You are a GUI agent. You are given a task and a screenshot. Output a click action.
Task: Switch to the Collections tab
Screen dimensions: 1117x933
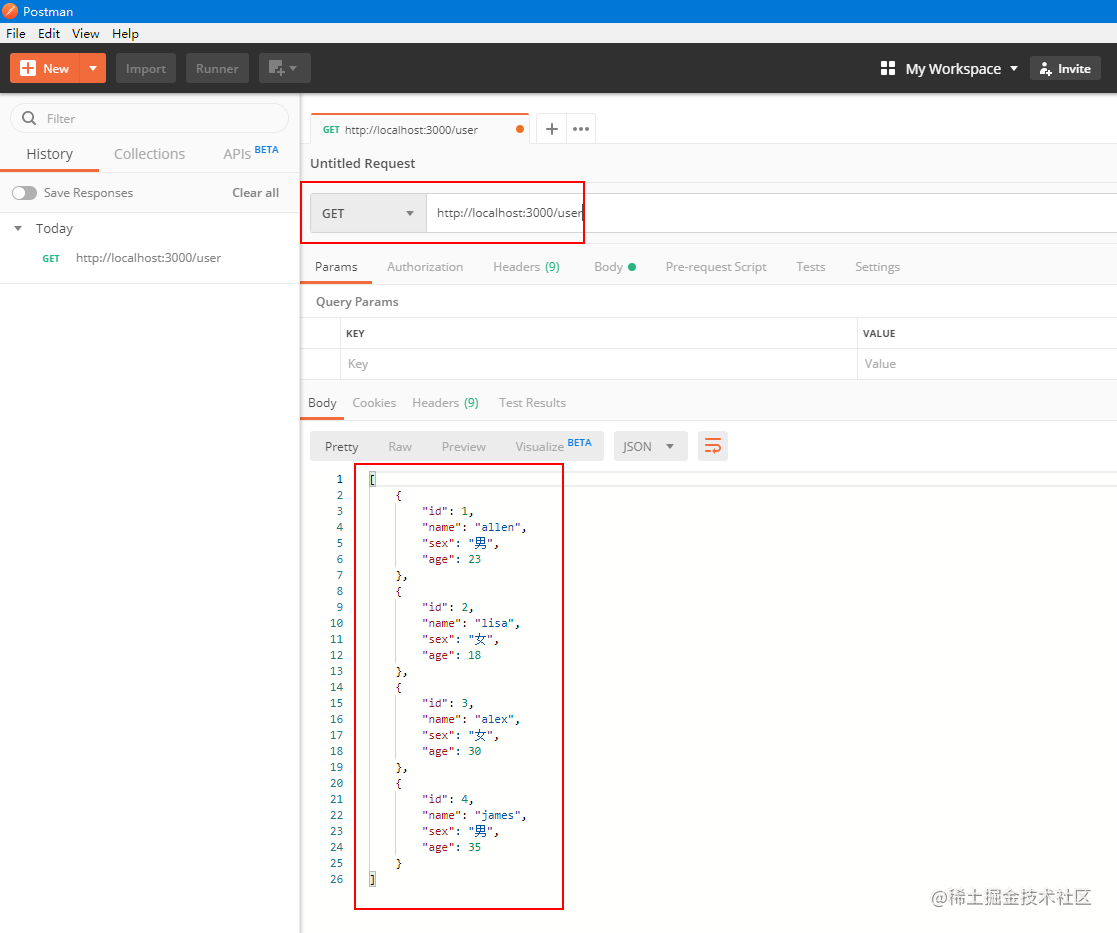tap(149, 154)
